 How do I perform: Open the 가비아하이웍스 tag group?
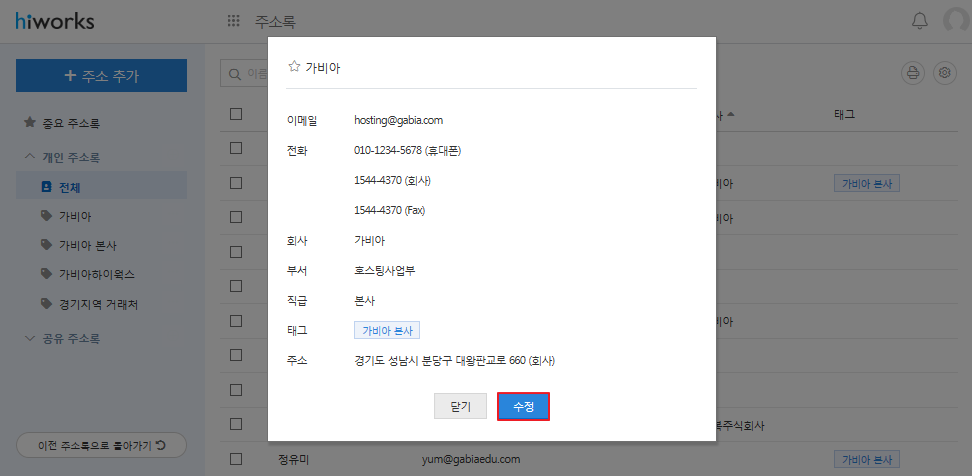(96, 274)
